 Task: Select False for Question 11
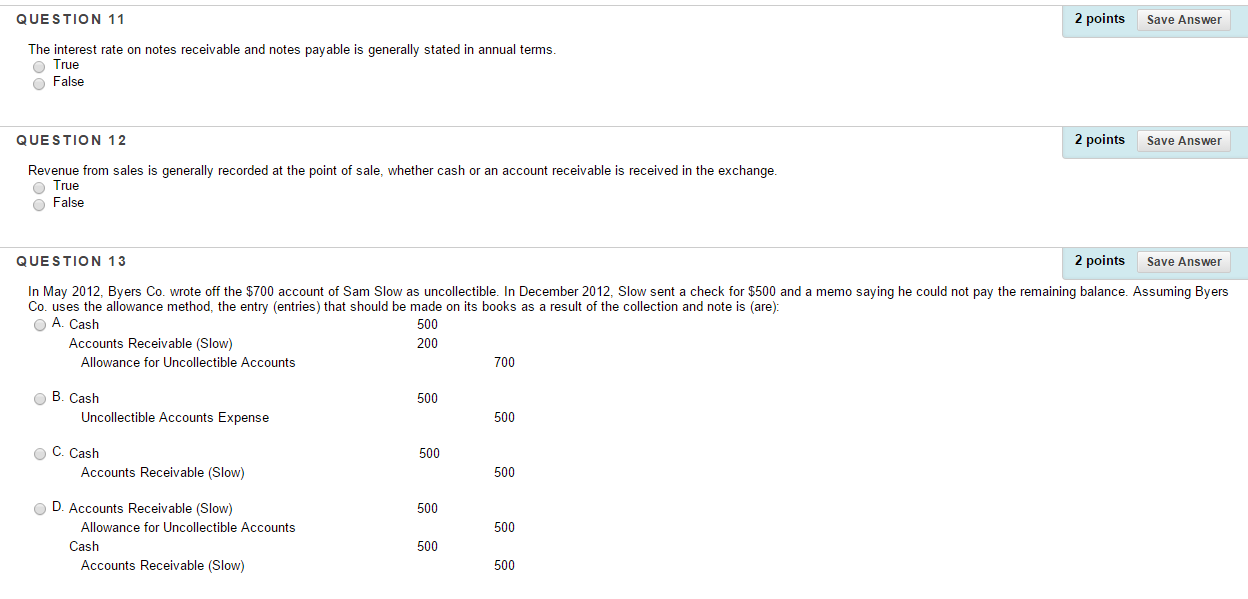click(39, 83)
